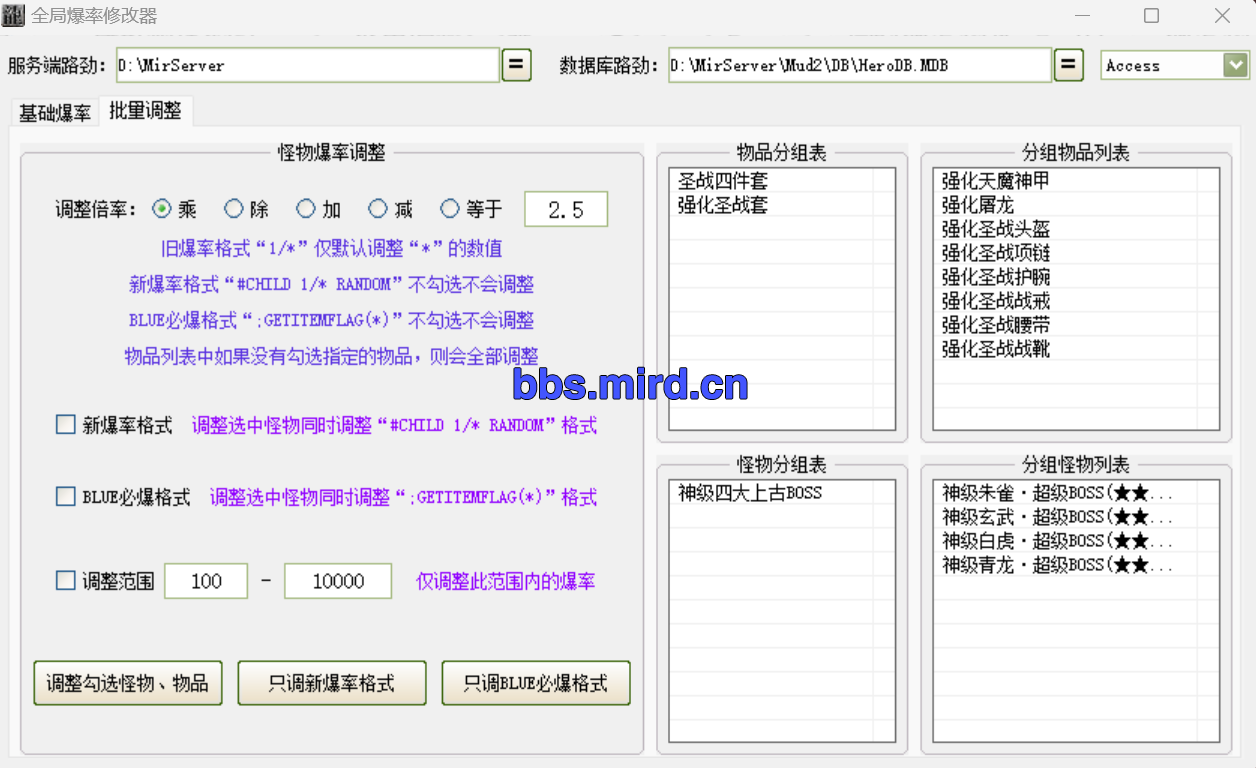Click the app icon in title bar
This screenshot has width=1256, height=768.
pyautogui.click(x=14, y=16)
